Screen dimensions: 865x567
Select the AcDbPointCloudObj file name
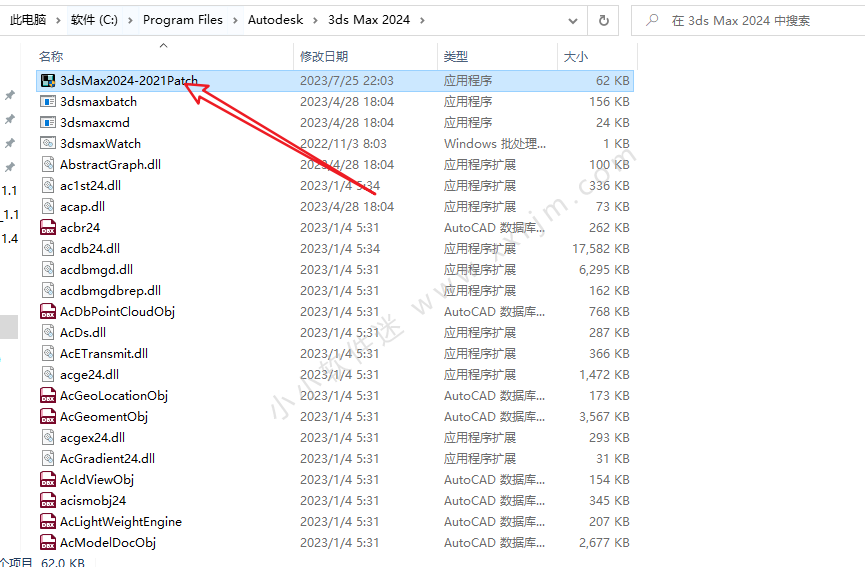(118, 312)
